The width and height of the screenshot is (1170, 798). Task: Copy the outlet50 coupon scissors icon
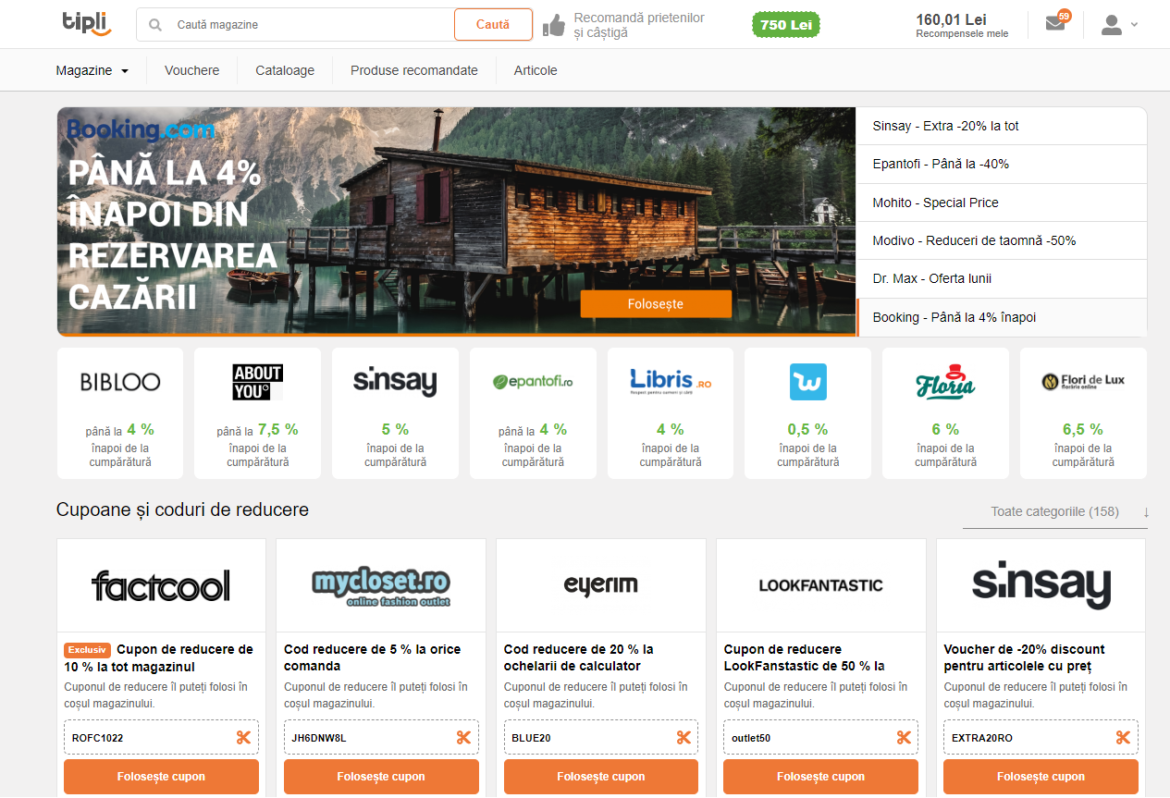coord(904,738)
